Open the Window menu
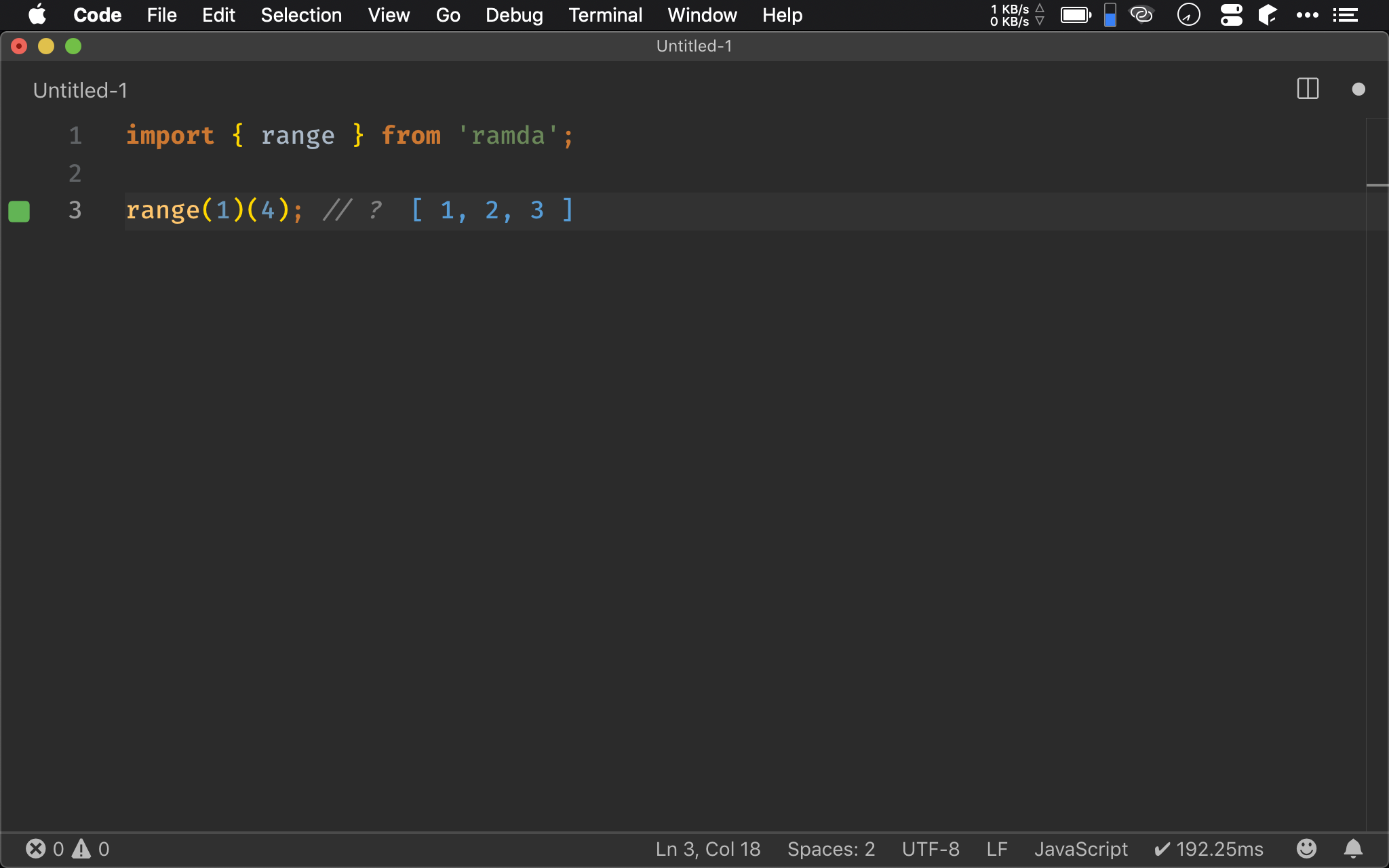Image resolution: width=1389 pixels, height=868 pixels. click(x=702, y=15)
